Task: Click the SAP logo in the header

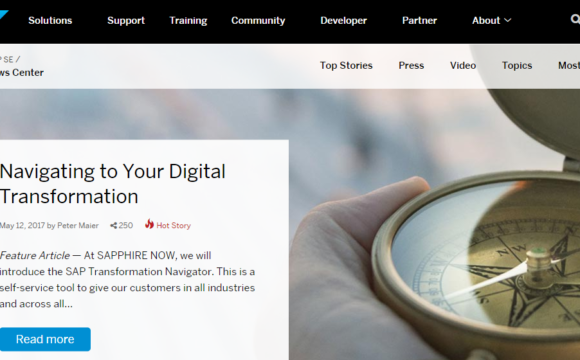Action: tap(4, 15)
